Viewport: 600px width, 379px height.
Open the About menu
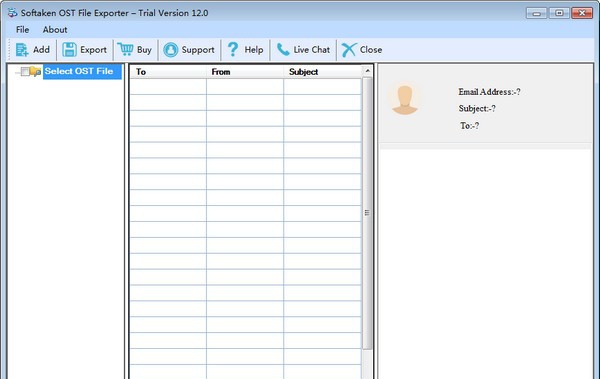click(55, 29)
